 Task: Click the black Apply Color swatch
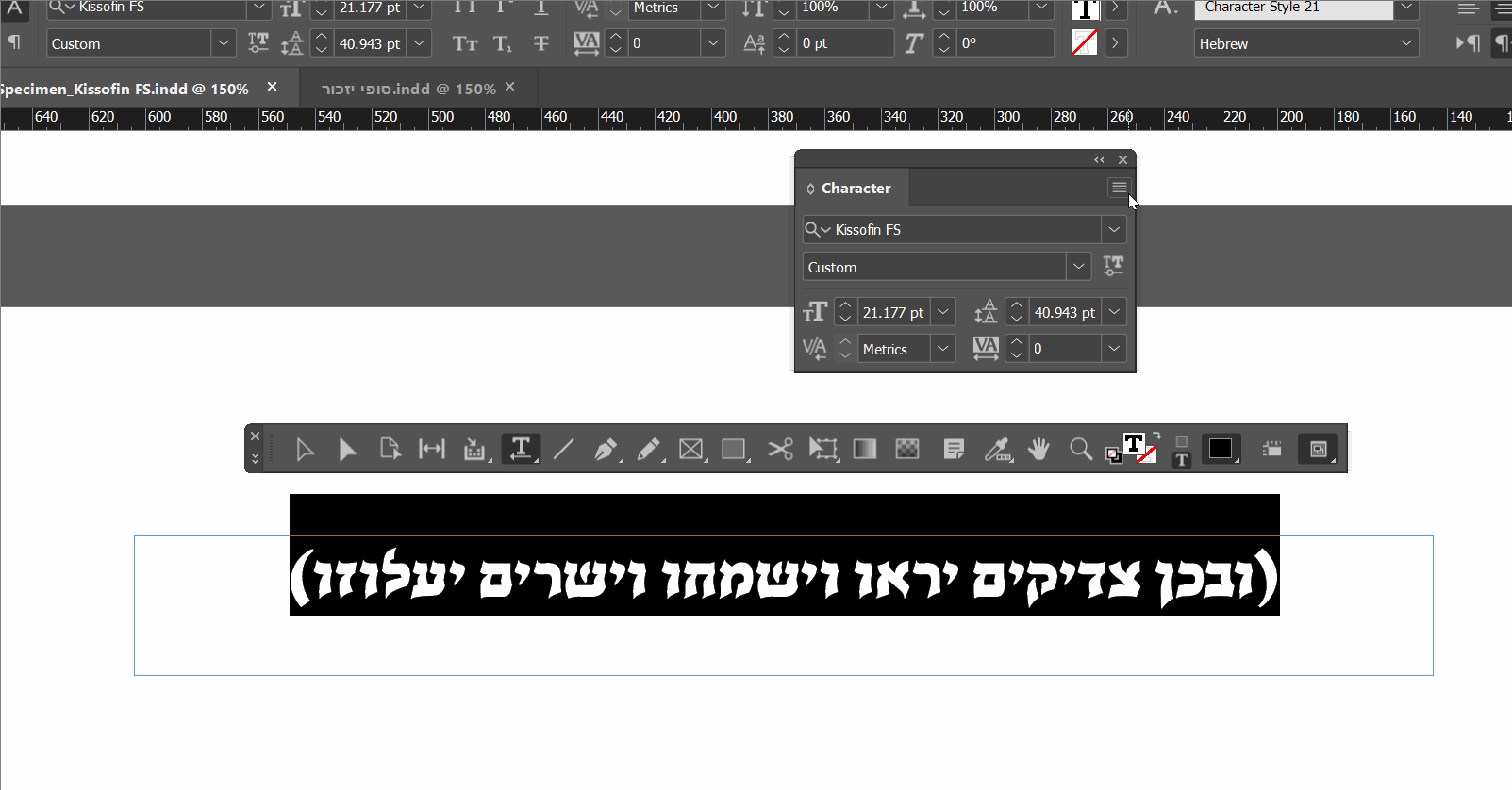coord(1220,449)
